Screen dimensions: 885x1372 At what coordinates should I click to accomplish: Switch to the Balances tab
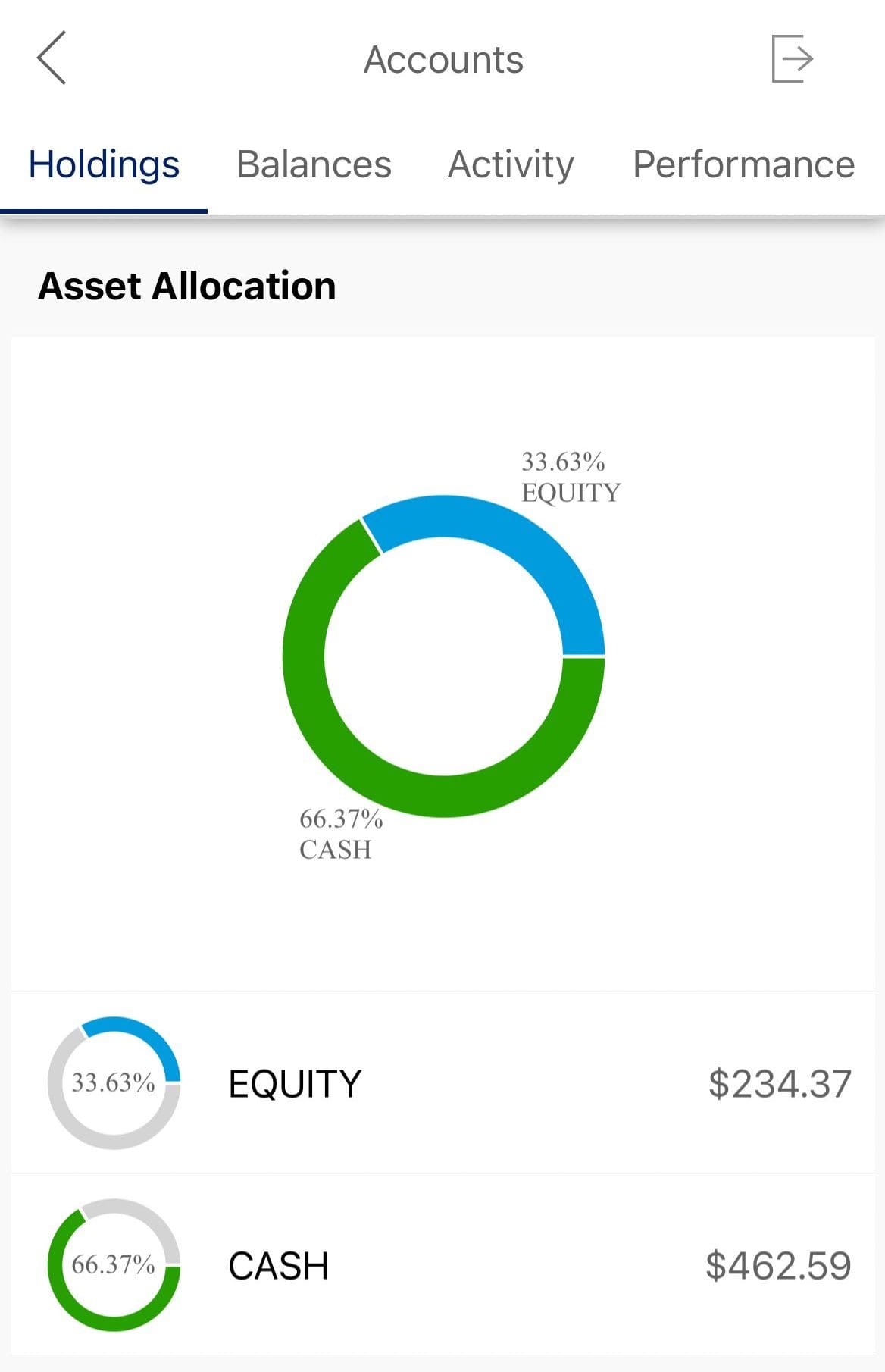point(314,164)
